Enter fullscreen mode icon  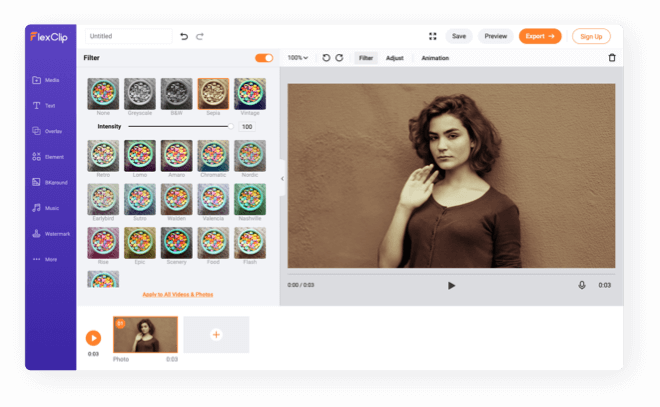432,36
